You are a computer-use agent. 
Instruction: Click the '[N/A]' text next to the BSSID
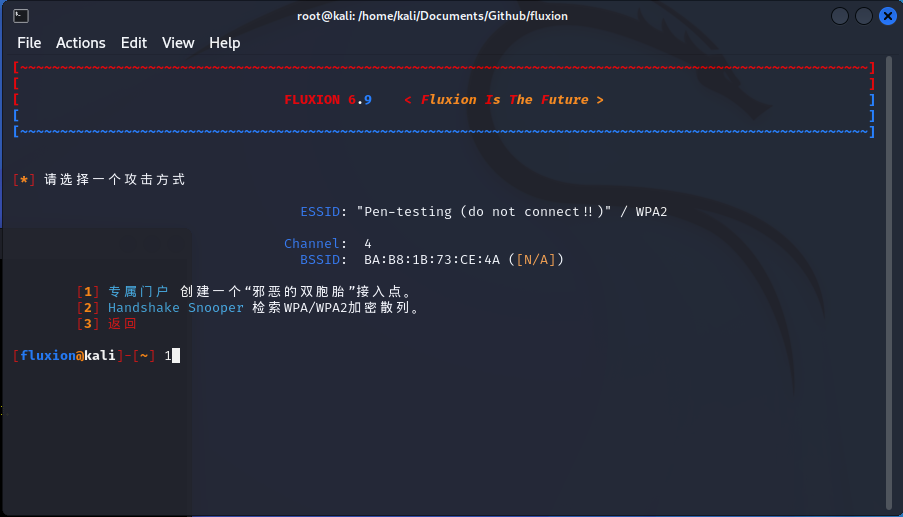tap(536, 260)
